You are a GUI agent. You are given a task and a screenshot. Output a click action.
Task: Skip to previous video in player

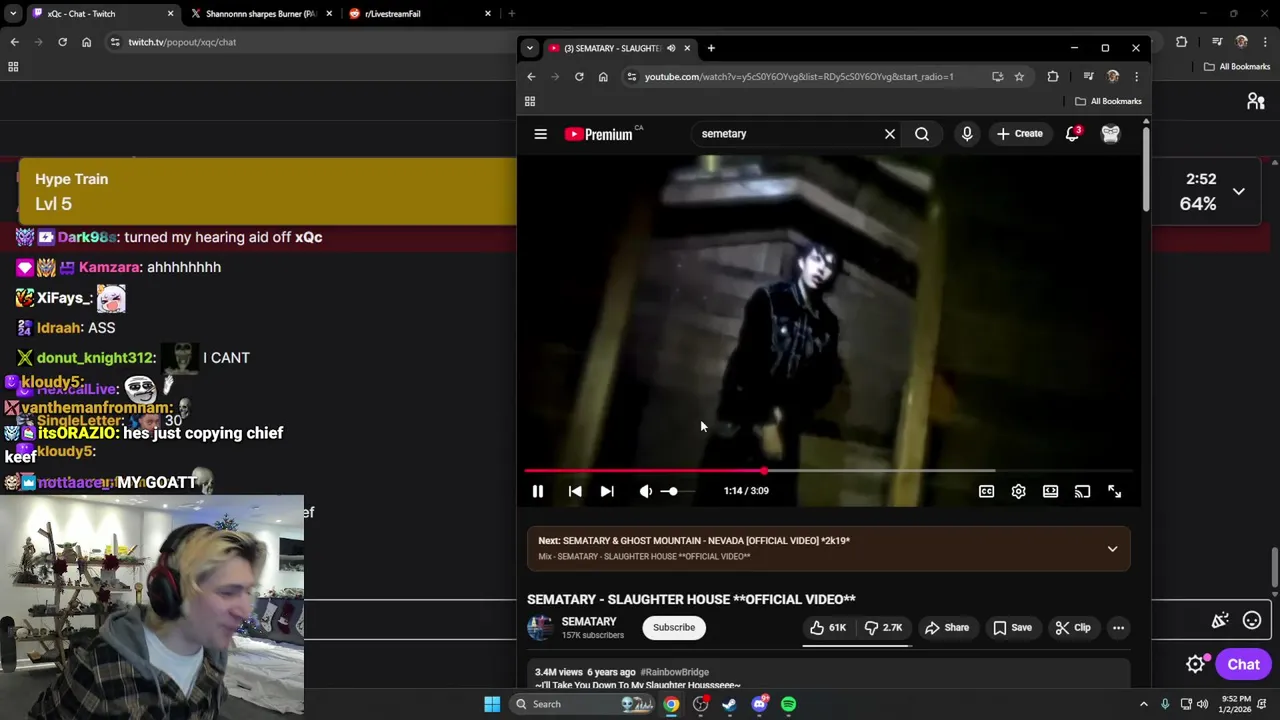click(575, 491)
